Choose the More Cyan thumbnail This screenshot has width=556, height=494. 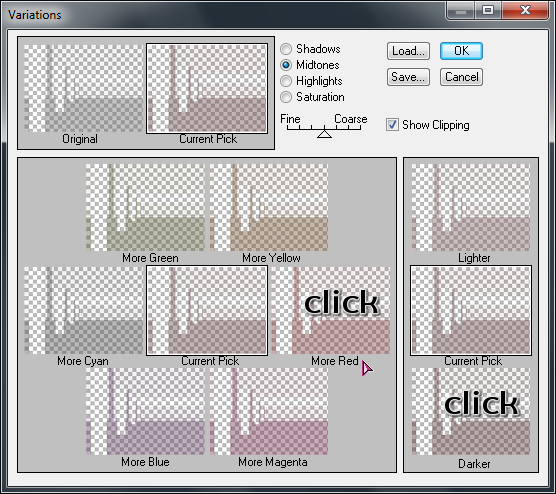[84, 310]
